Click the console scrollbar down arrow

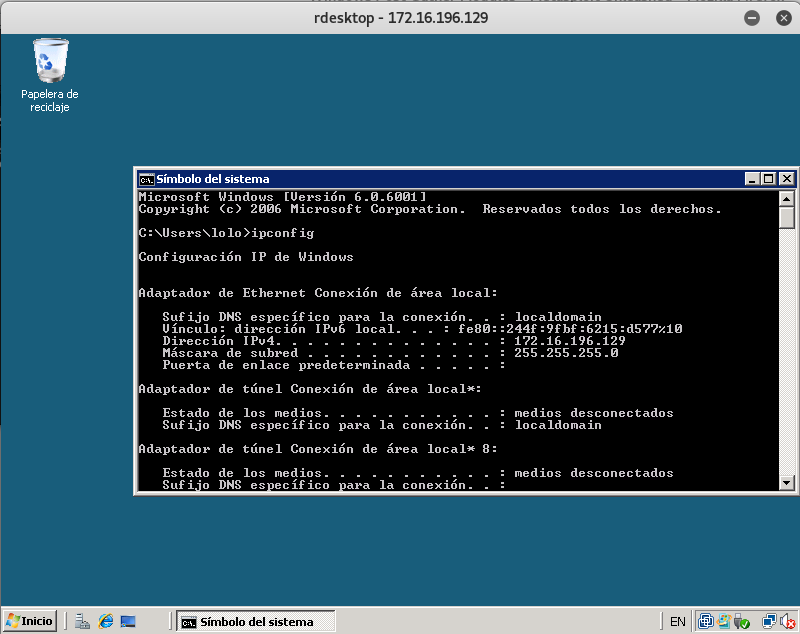(x=786, y=482)
